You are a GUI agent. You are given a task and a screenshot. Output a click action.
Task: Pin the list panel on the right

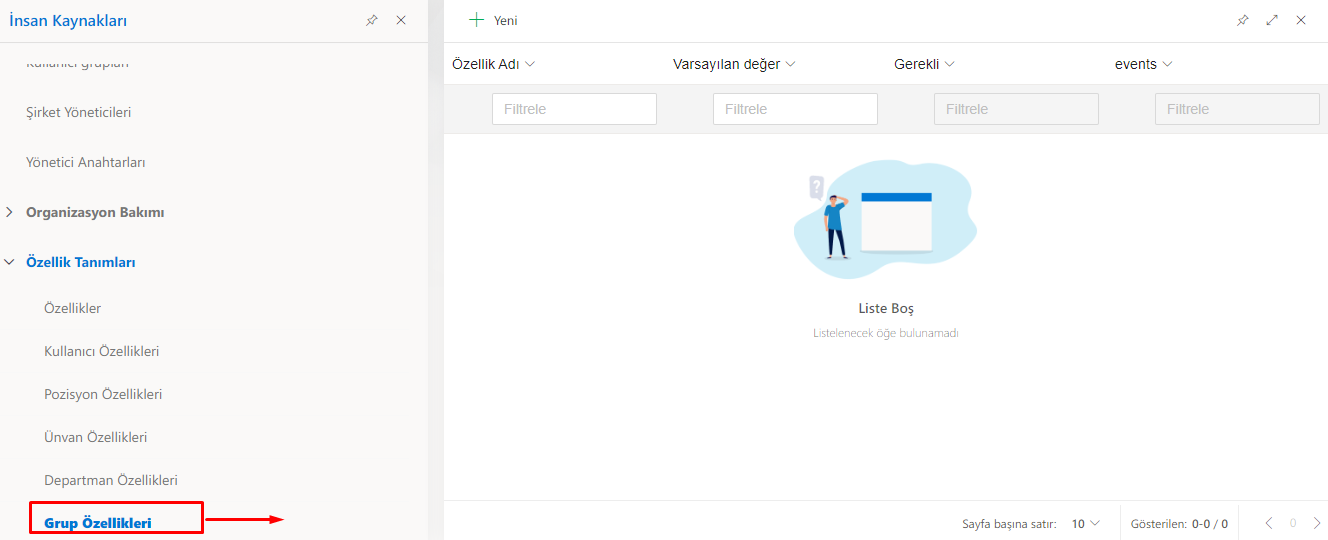pyautogui.click(x=1243, y=20)
